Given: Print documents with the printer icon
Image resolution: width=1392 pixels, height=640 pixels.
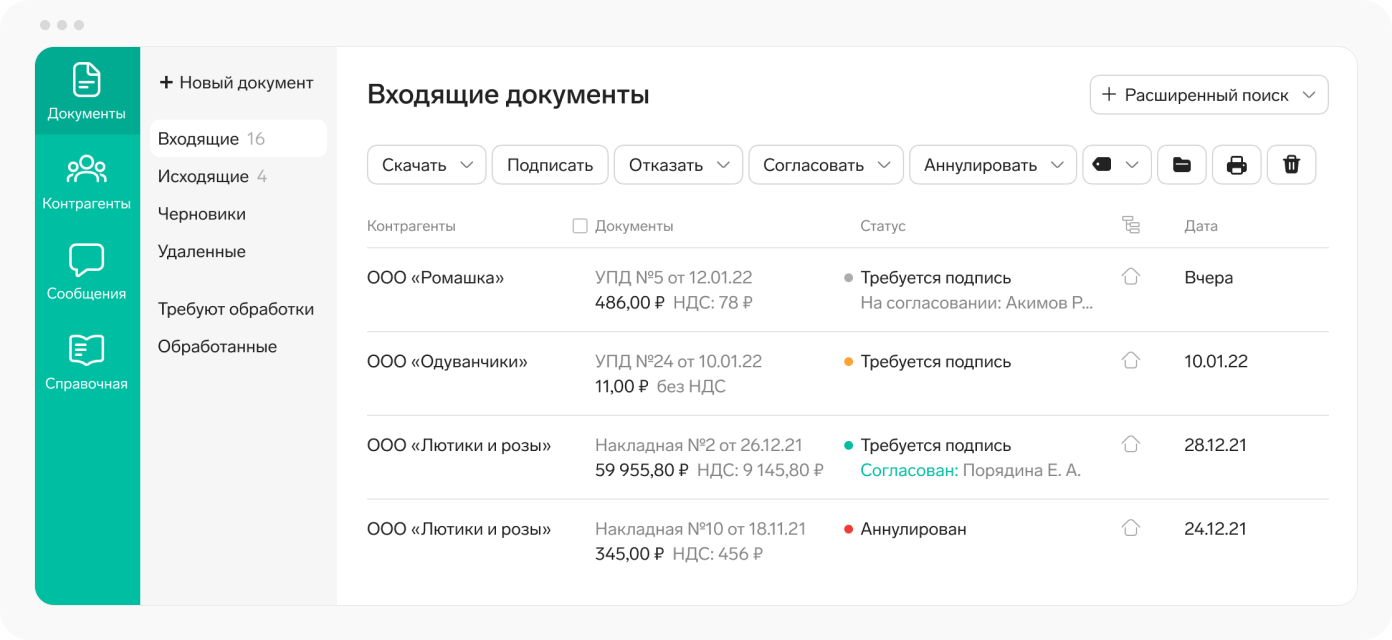Looking at the screenshot, I should [1237, 165].
